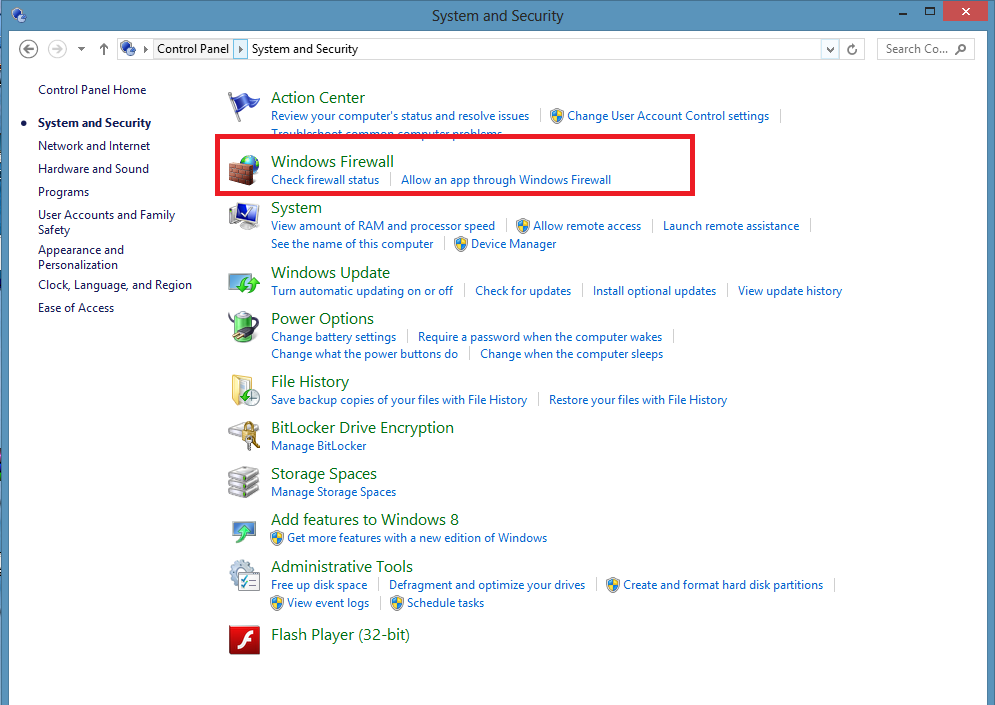The image size is (995, 705).
Task: Review your computer's status and resolve issues
Action: point(400,116)
